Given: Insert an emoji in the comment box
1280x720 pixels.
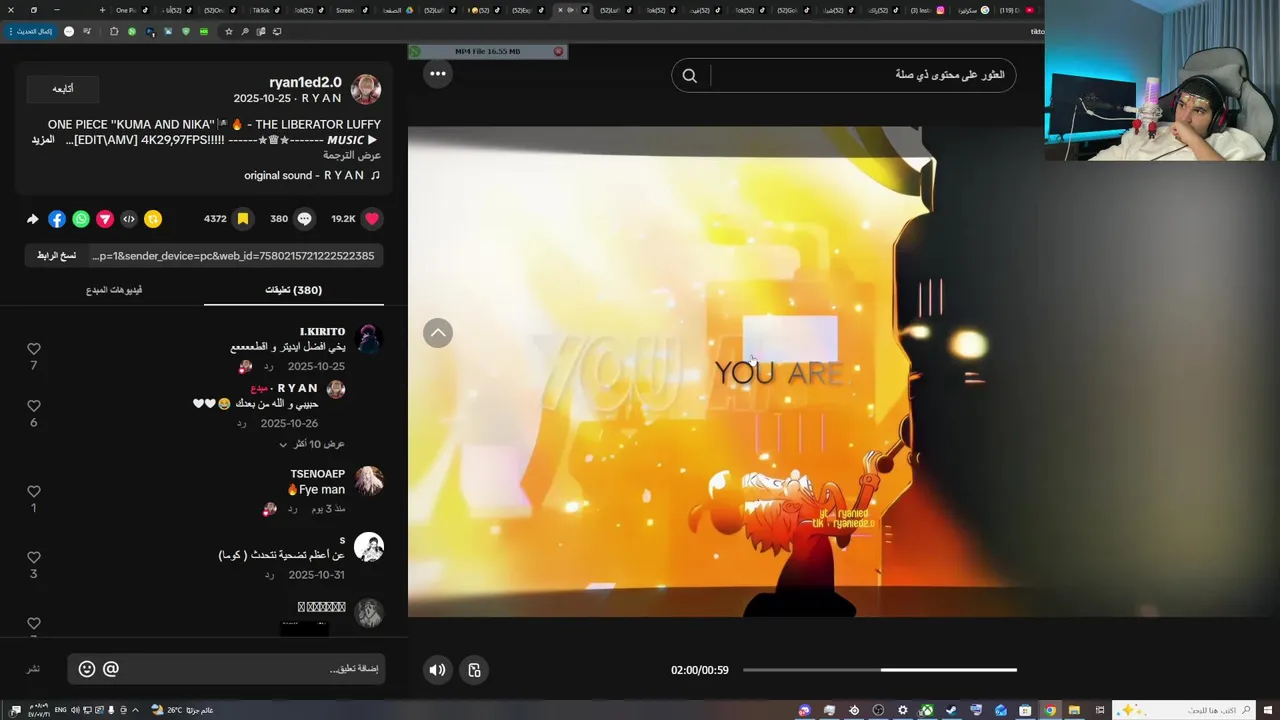Looking at the screenshot, I should 87,669.
